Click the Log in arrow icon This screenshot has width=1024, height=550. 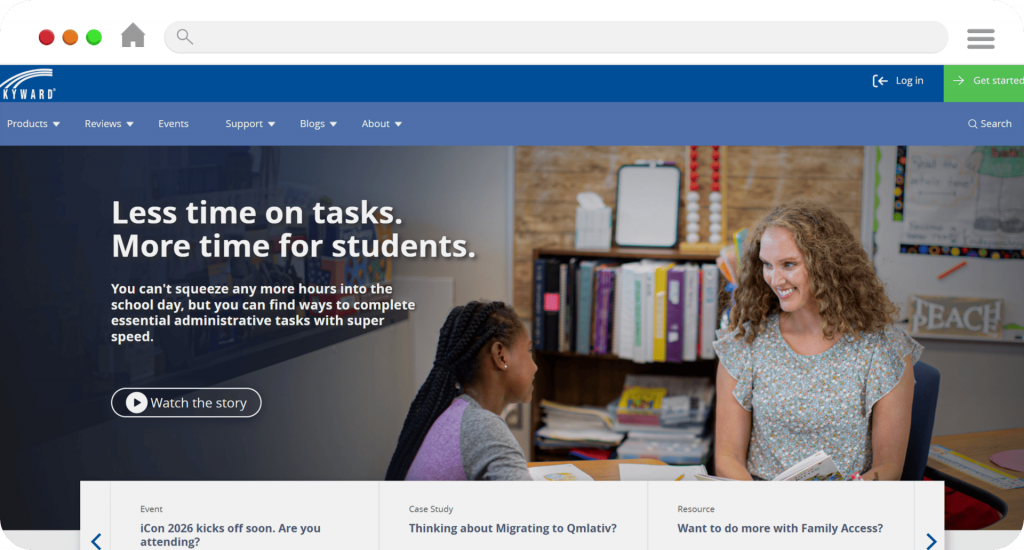click(x=880, y=80)
